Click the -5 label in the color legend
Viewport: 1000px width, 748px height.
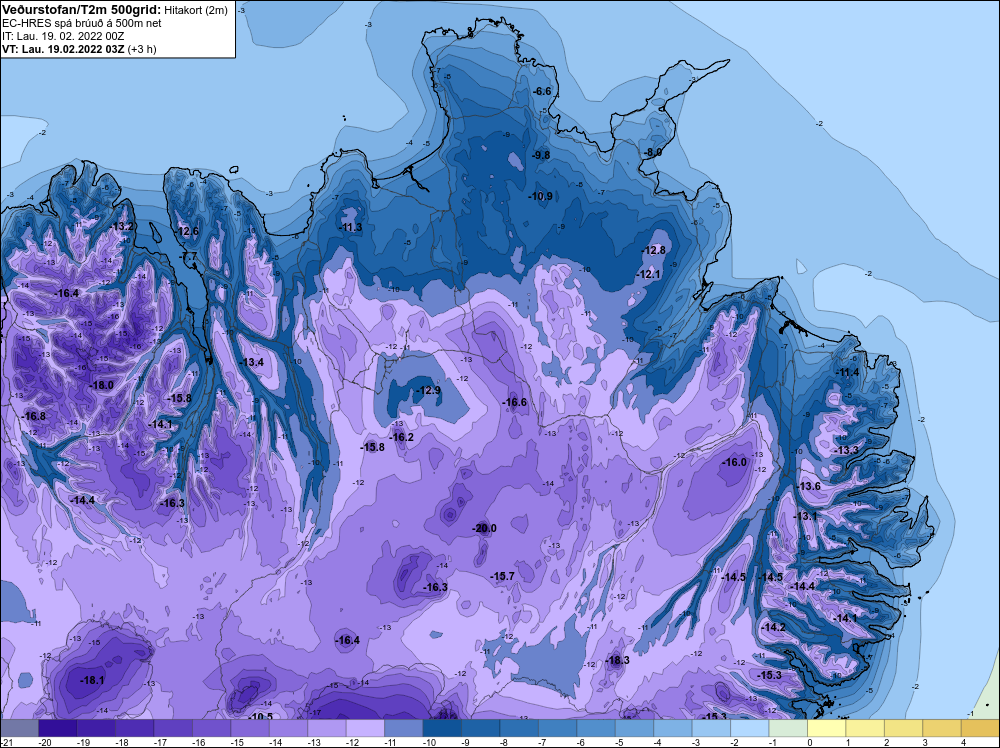tap(618, 742)
